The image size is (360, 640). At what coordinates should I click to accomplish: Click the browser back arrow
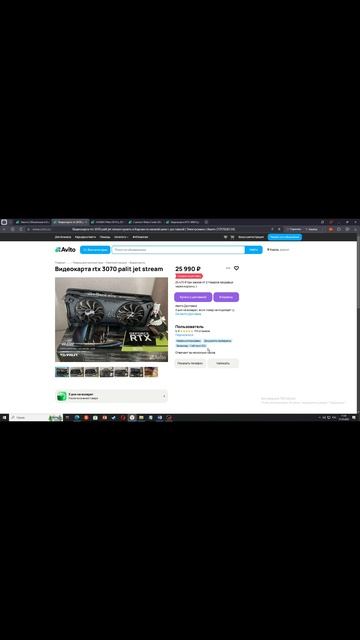pos(5,229)
